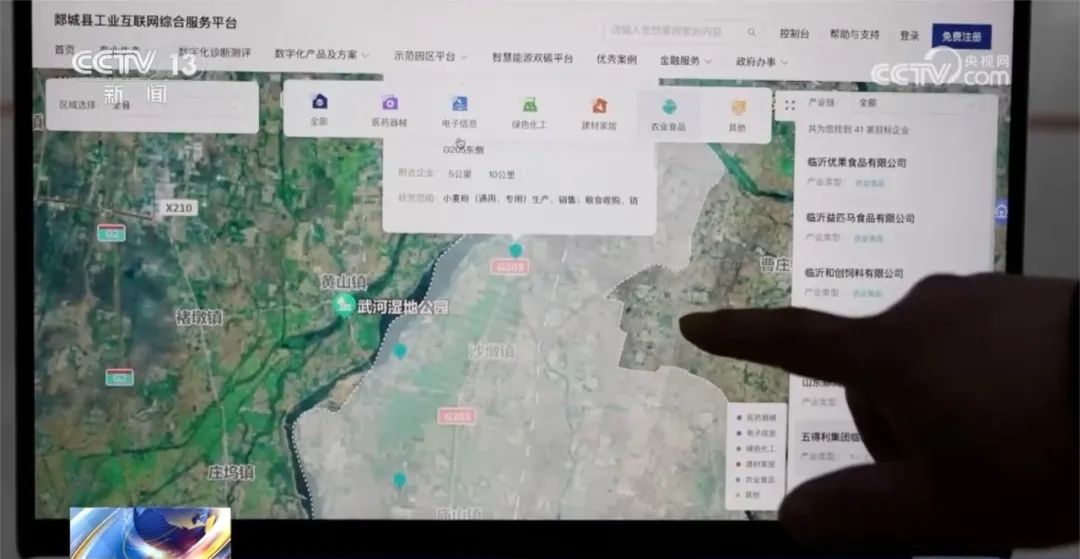Select the enterprise pin below the info popup
The width and height of the screenshot is (1080, 559).
tap(515, 251)
